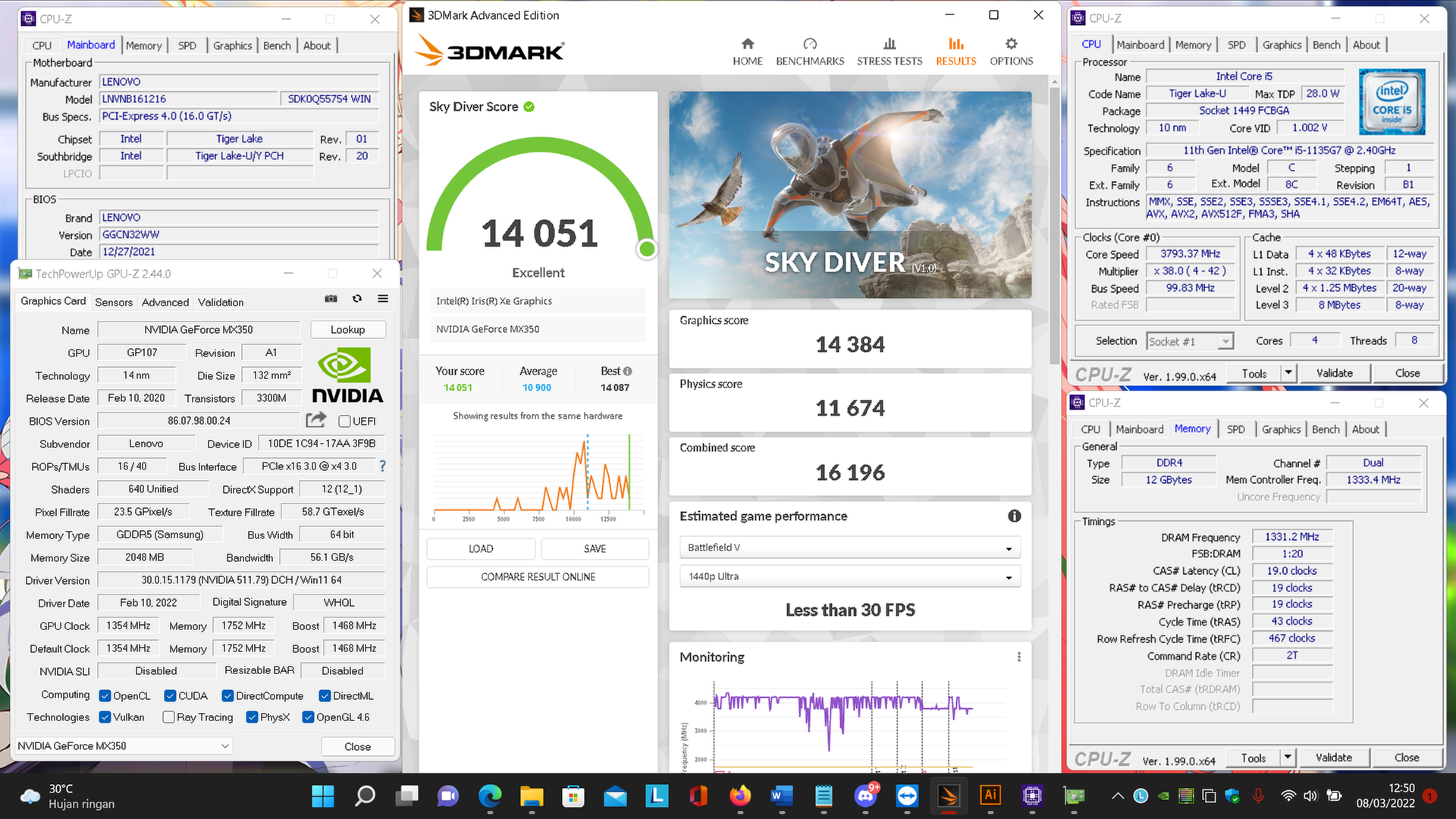Click the GPU-Z screenshot camera icon
This screenshot has width=1456, height=819.
331,299
